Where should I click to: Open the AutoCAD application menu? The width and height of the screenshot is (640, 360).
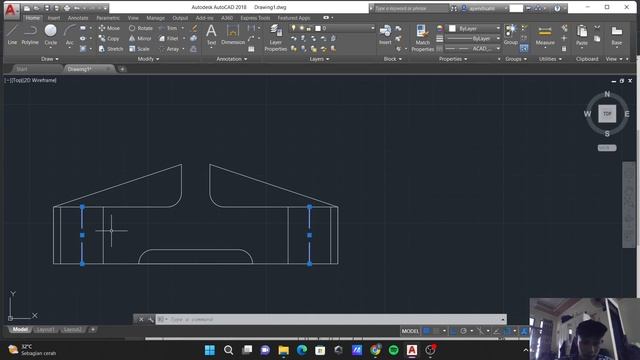11,10
